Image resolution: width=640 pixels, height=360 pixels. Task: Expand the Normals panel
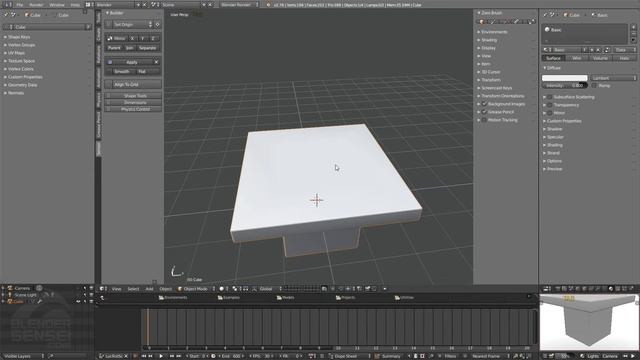pos(16,93)
